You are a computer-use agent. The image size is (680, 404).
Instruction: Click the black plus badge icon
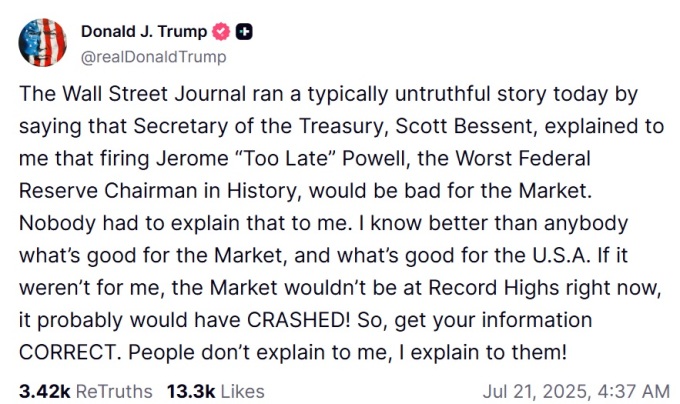(244, 32)
